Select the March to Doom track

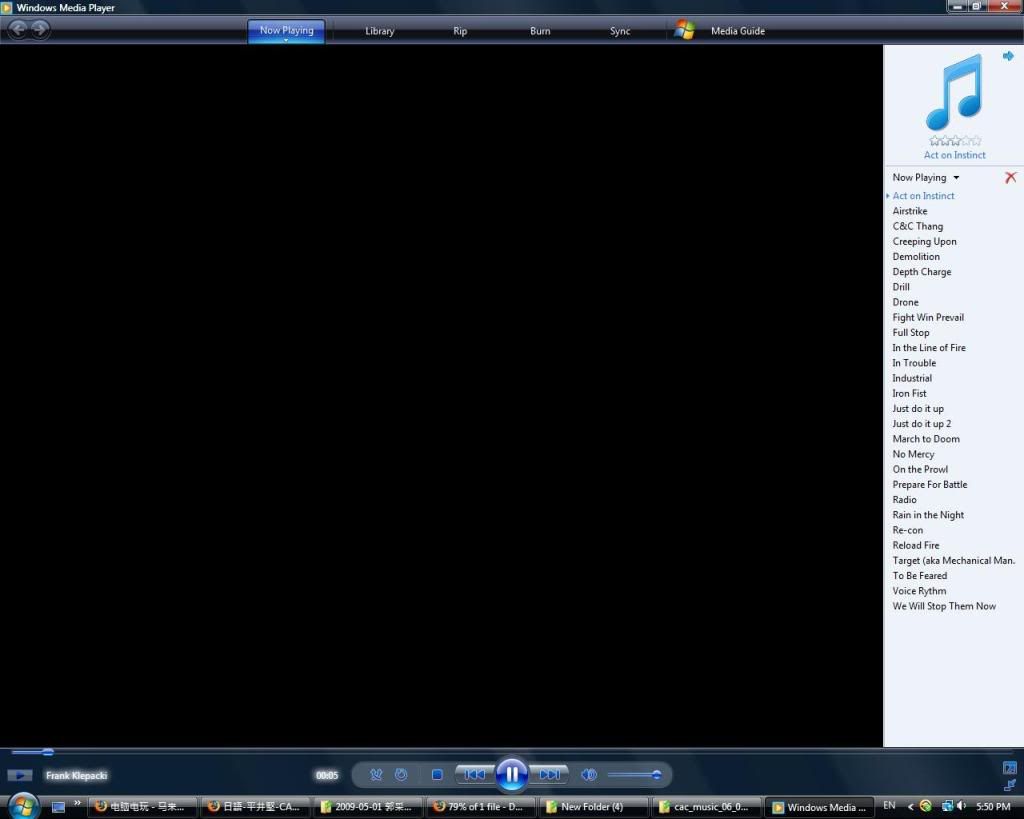pyautogui.click(x=926, y=439)
